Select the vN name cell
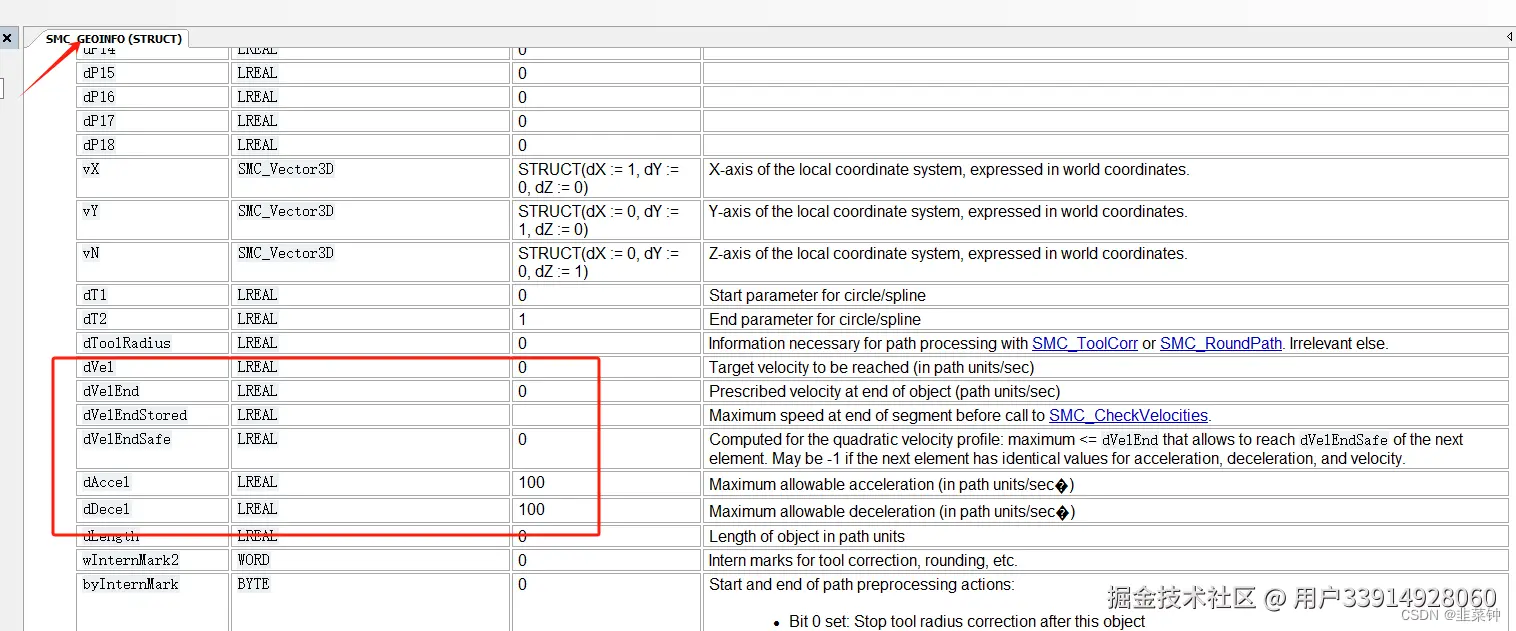Viewport: 1516px width, 631px height. click(153, 262)
